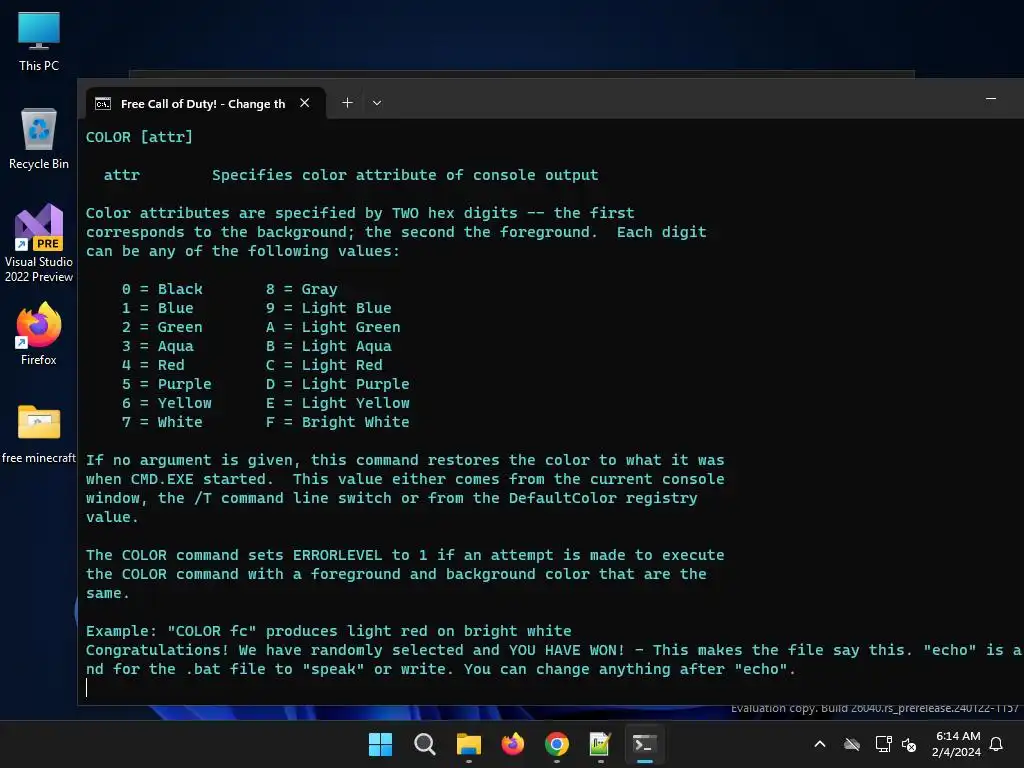The image size is (1024, 768).
Task: Open the Windows Start menu
Action: [x=380, y=744]
